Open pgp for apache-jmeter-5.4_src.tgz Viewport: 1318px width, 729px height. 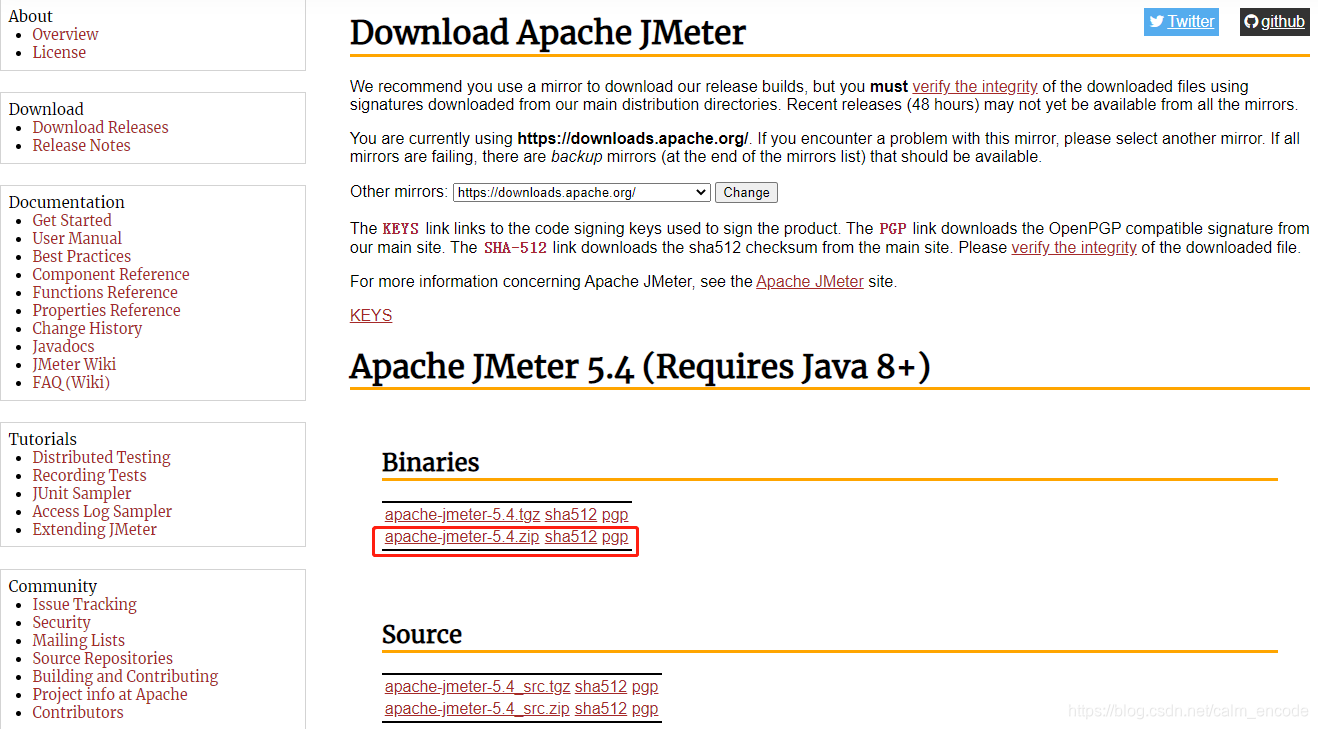645,687
